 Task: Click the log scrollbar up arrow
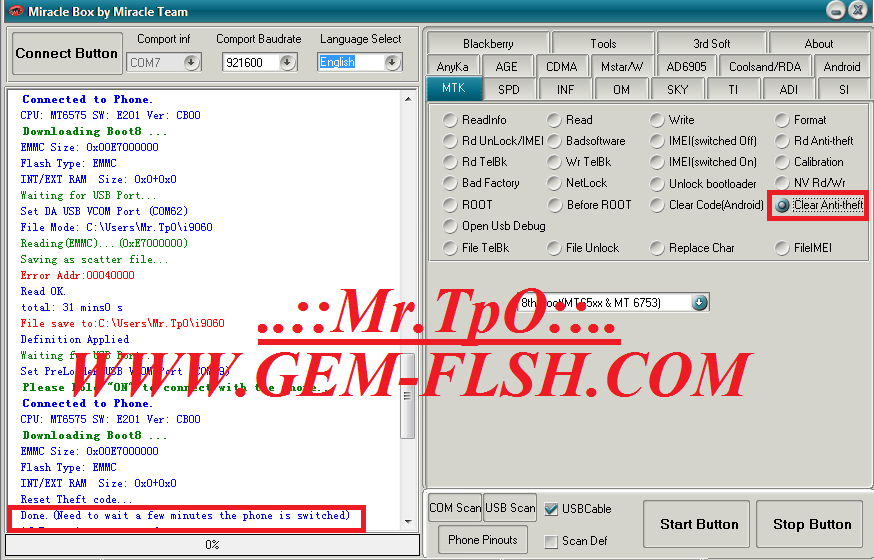pos(408,99)
